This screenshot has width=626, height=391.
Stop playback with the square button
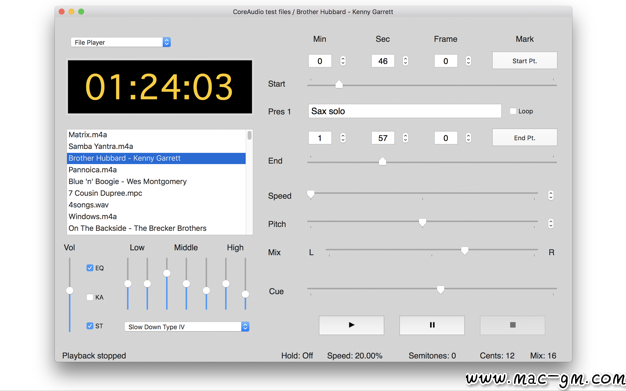tap(513, 325)
